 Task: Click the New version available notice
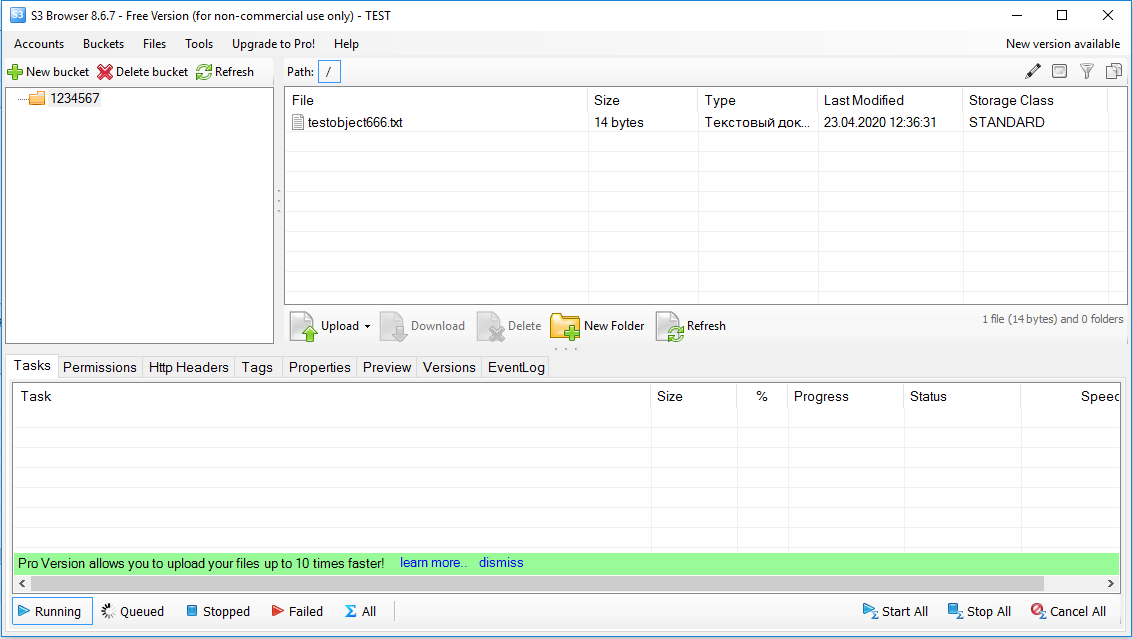[1063, 44]
